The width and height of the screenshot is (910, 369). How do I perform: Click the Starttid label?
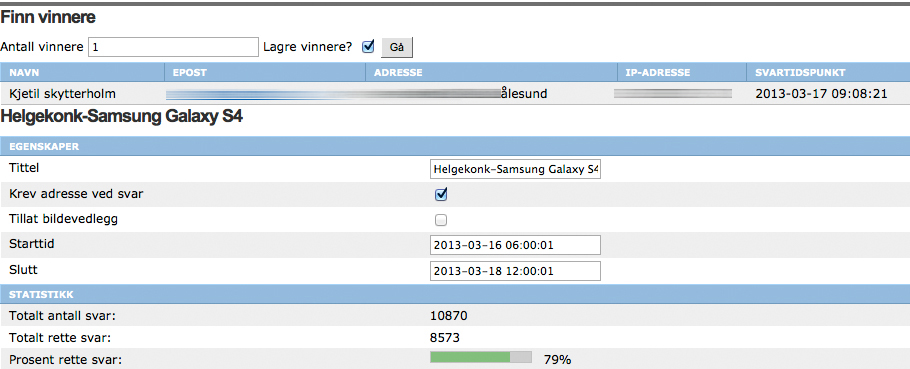point(32,244)
